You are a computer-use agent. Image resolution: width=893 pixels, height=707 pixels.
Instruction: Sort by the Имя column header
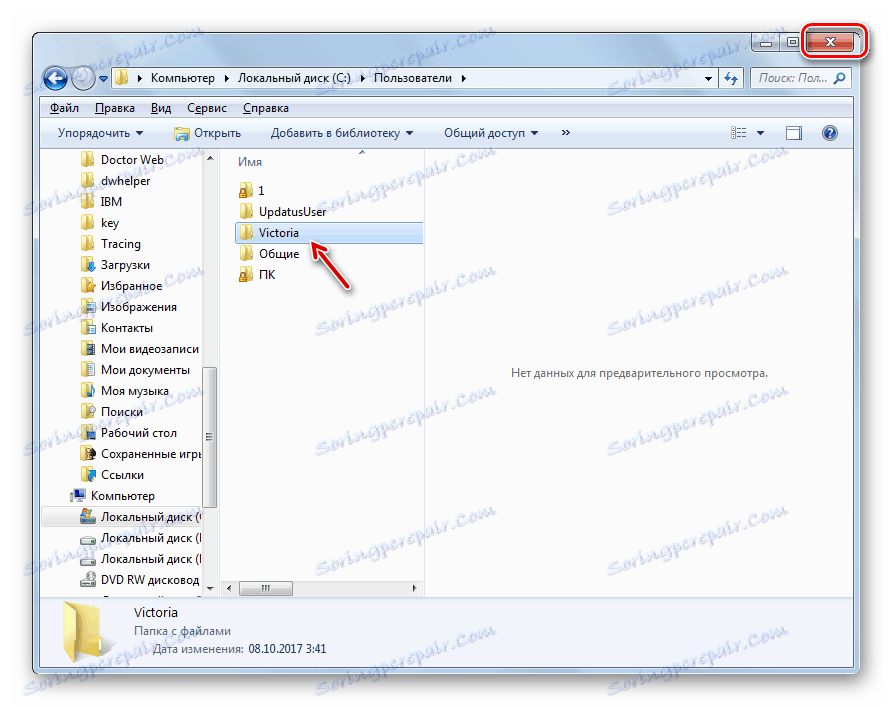pos(249,162)
